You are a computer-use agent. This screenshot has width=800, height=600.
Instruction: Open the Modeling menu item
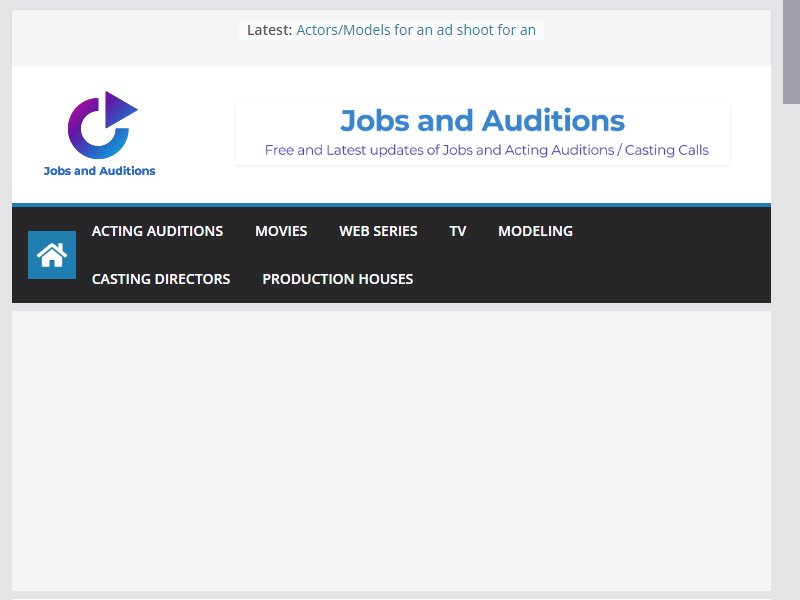[x=535, y=231]
